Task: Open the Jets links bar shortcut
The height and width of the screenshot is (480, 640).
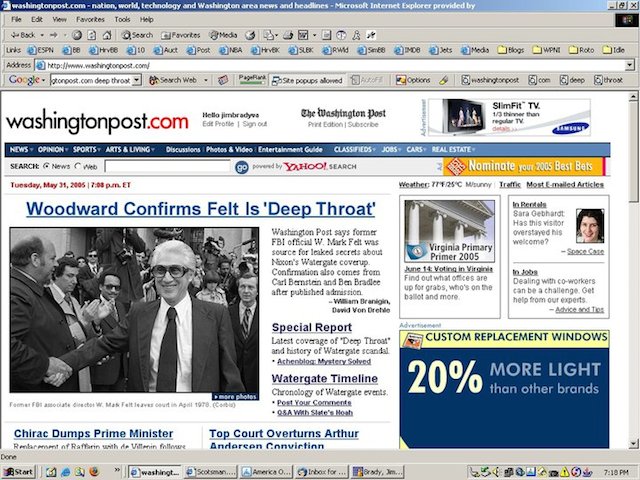Action: point(441,50)
